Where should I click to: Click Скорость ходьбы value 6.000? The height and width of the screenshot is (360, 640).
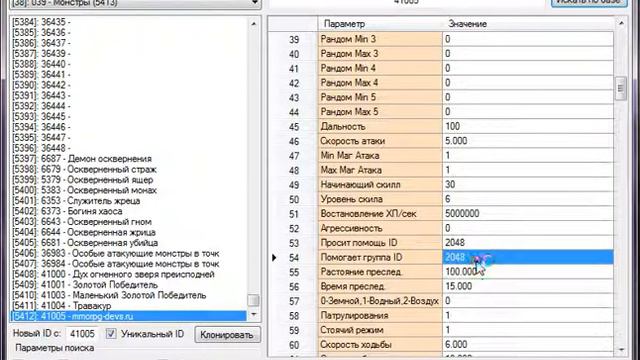pos(528,344)
